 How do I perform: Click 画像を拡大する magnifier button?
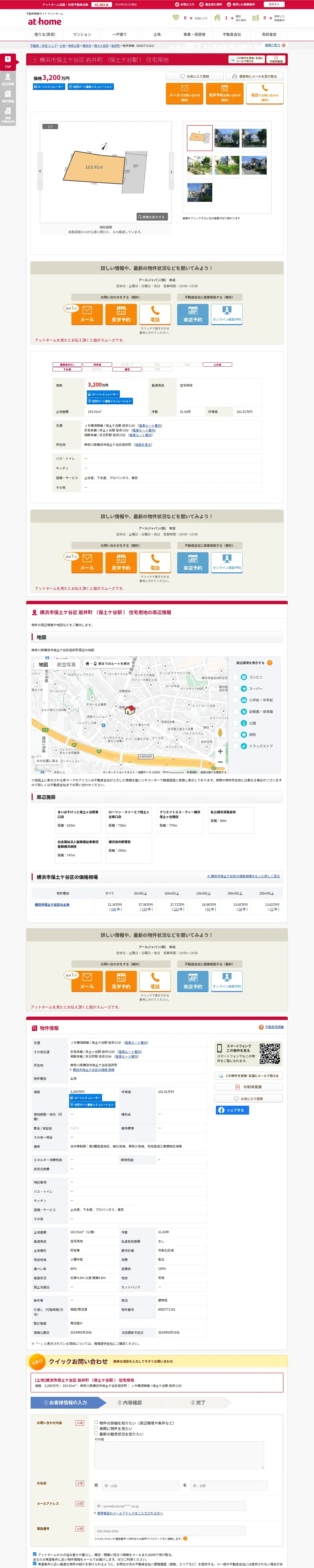tap(152, 217)
